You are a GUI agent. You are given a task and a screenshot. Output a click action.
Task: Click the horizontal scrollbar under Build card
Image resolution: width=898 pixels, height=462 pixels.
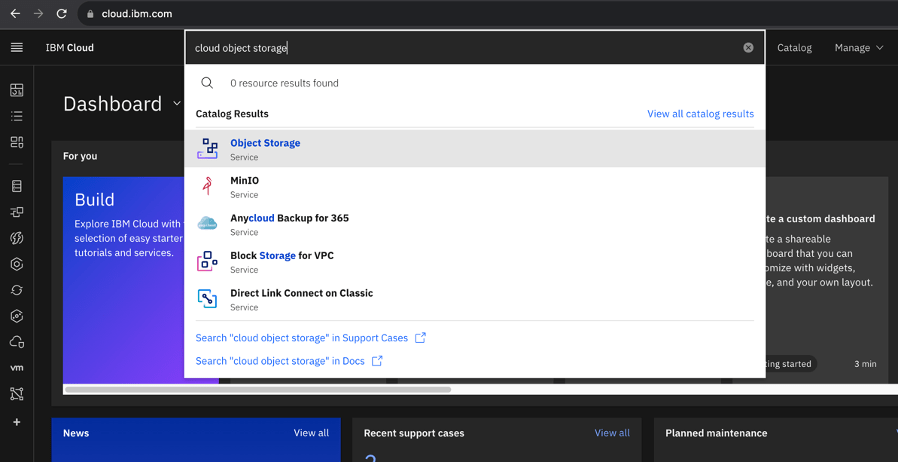pyautogui.click(x=257, y=389)
